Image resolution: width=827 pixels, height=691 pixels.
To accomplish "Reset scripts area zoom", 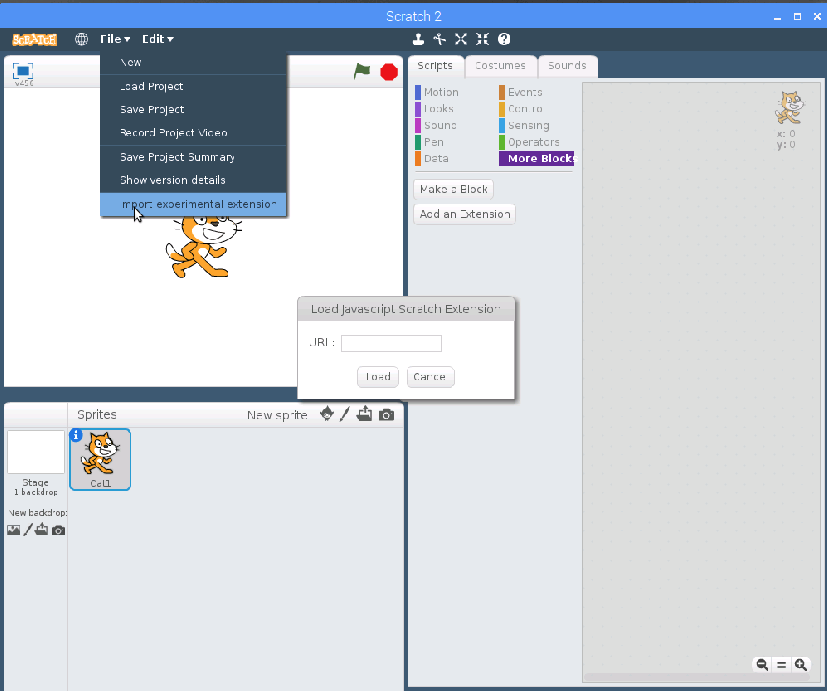I will [x=782, y=665].
